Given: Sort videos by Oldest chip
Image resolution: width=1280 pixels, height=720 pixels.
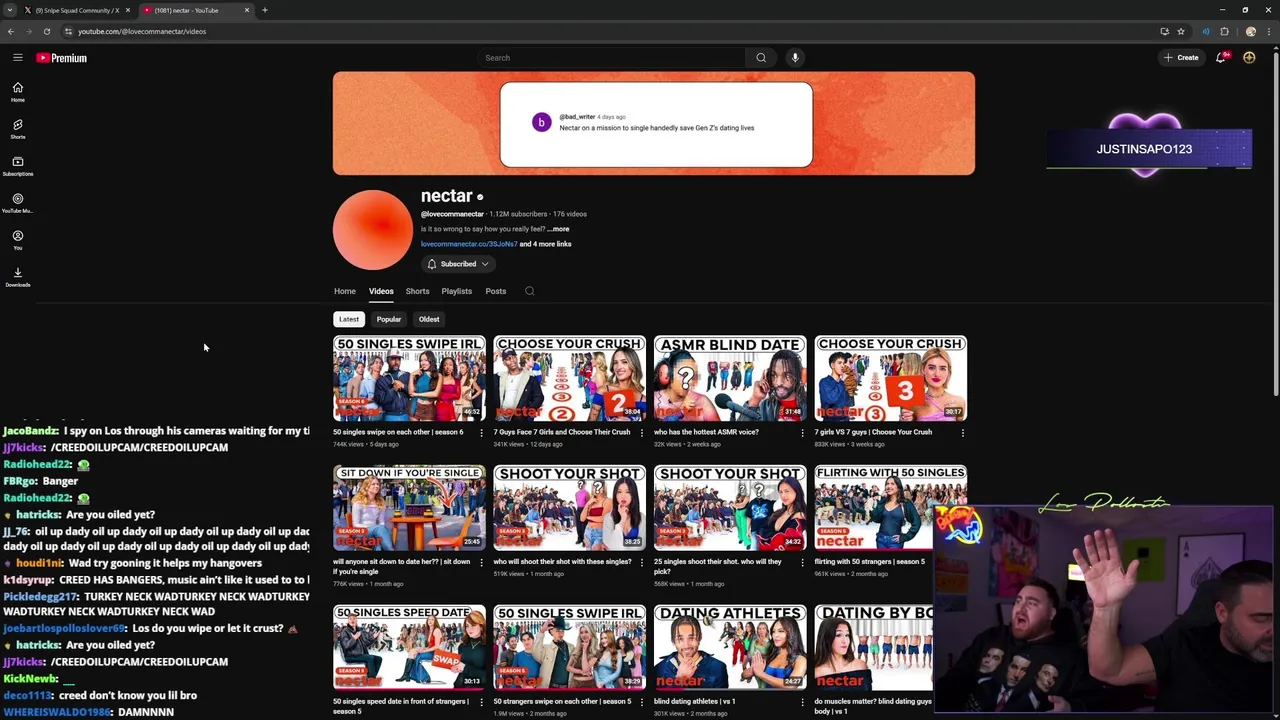Looking at the screenshot, I should point(429,319).
